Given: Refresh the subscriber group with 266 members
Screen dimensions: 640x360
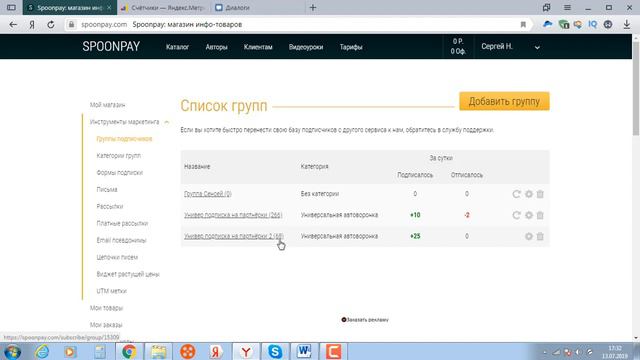Looking at the screenshot, I should [516, 215].
